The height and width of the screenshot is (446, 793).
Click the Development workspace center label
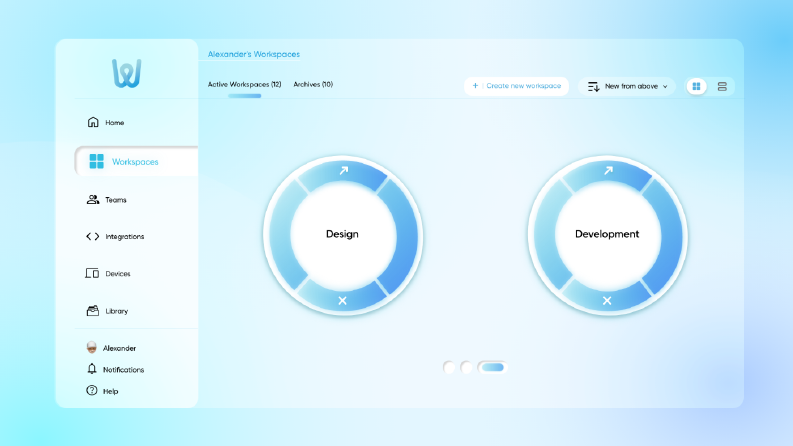(x=607, y=234)
